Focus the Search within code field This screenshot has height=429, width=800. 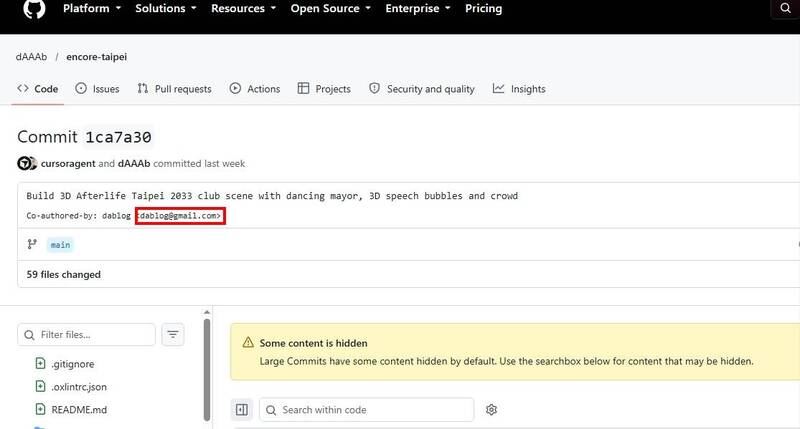(366, 410)
